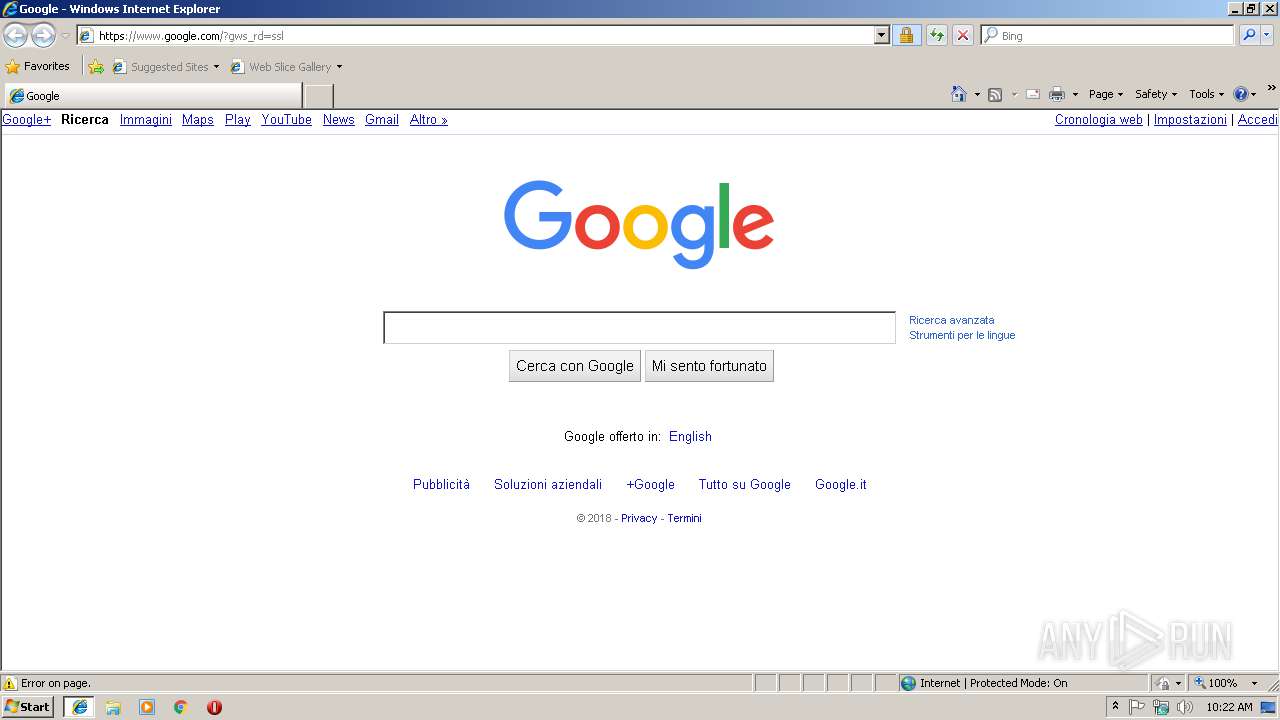Screen dimensions: 1280x720
Task: Click the browser Forward arrow button
Action: pyautogui.click(x=43, y=36)
